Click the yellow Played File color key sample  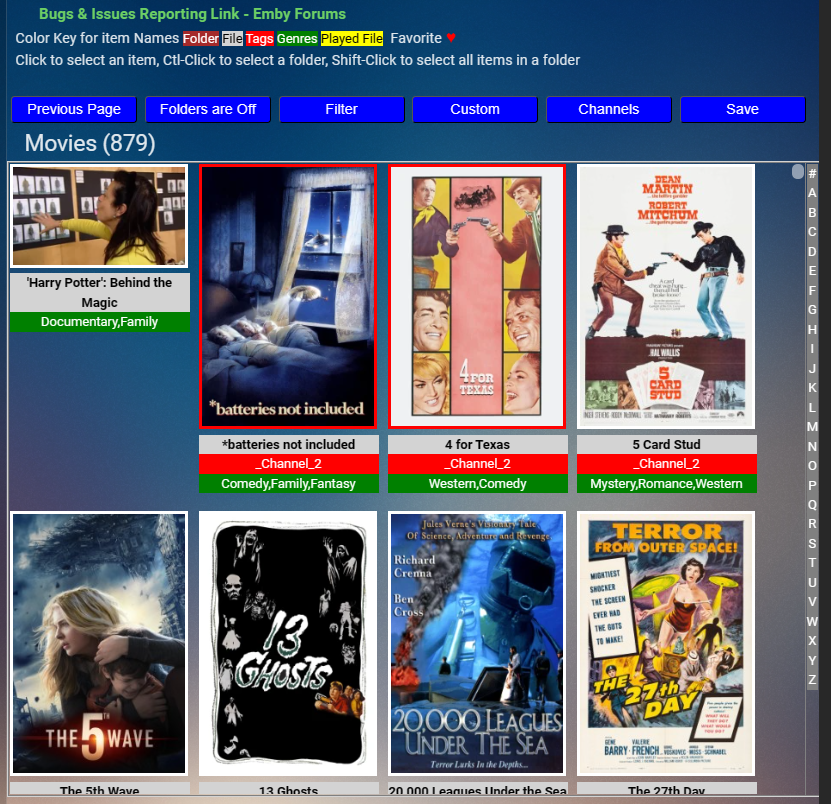[352, 39]
